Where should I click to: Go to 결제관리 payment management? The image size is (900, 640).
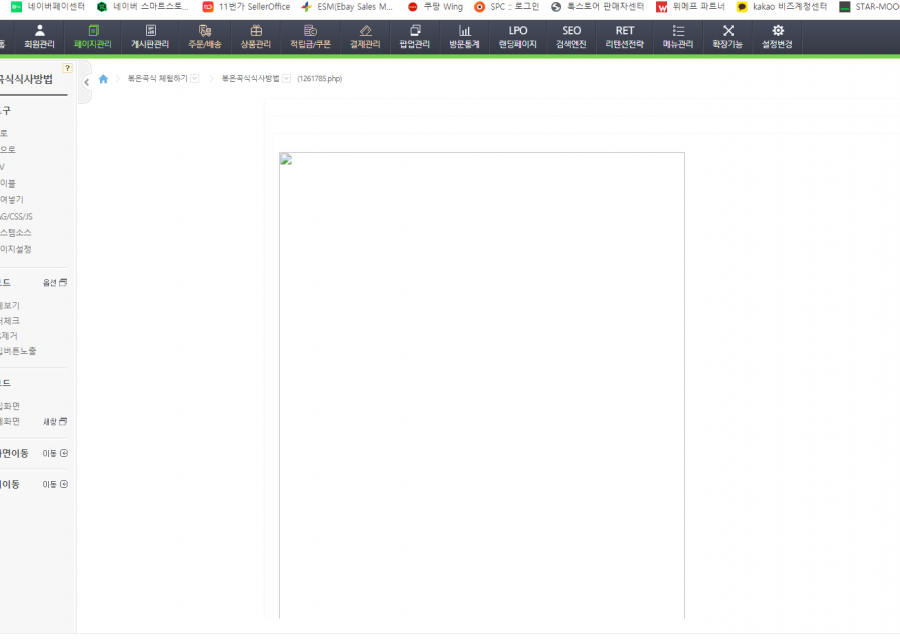(x=365, y=37)
